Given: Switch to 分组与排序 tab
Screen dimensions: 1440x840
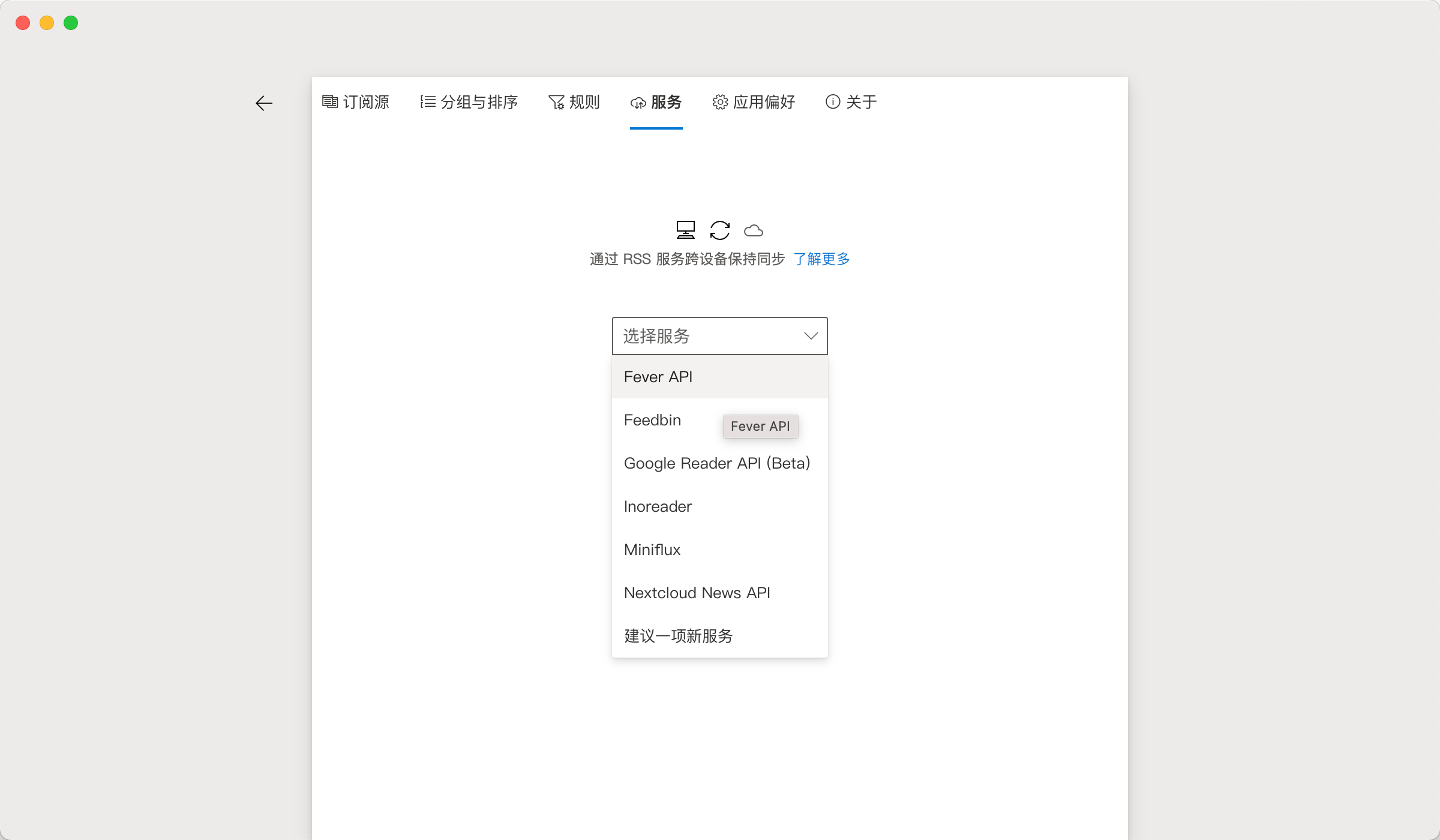Looking at the screenshot, I should pos(469,102).
